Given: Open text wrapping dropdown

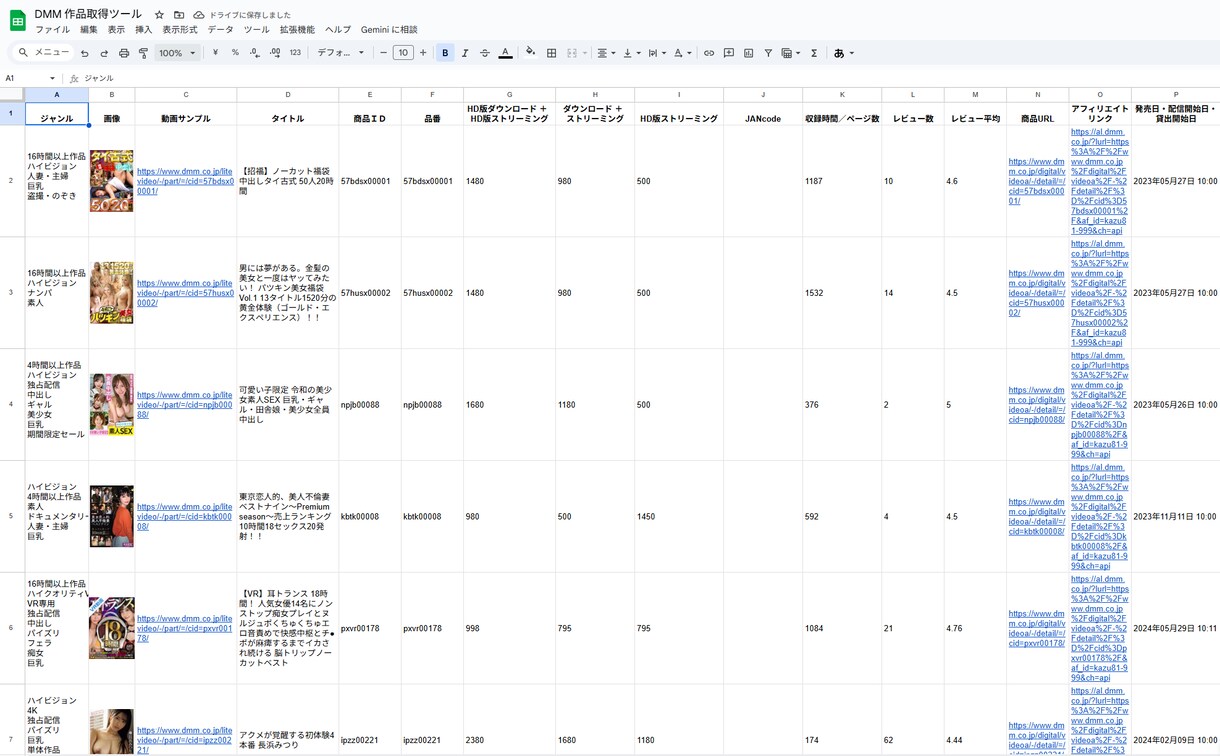Looking at the screenshot, I should coord(657,53).
